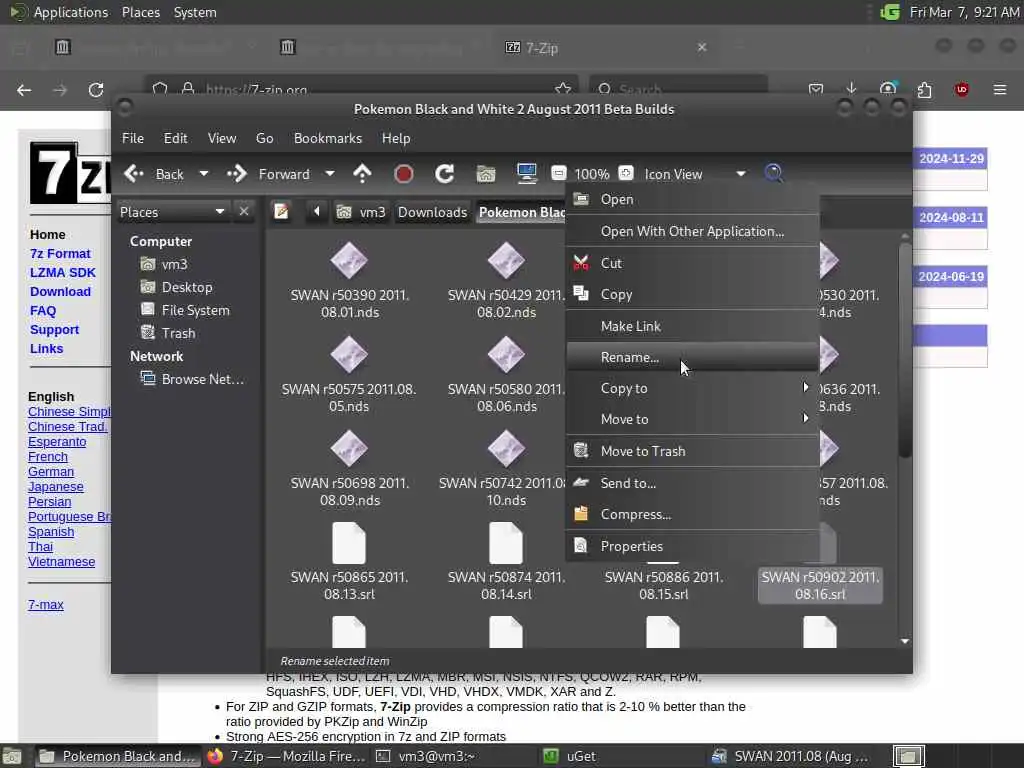Select the SWAN r50886 2011.08.15.srl file name
The height and width of the screenshot is (768, 1024).
pyautogui.click(x=664, y=586)
